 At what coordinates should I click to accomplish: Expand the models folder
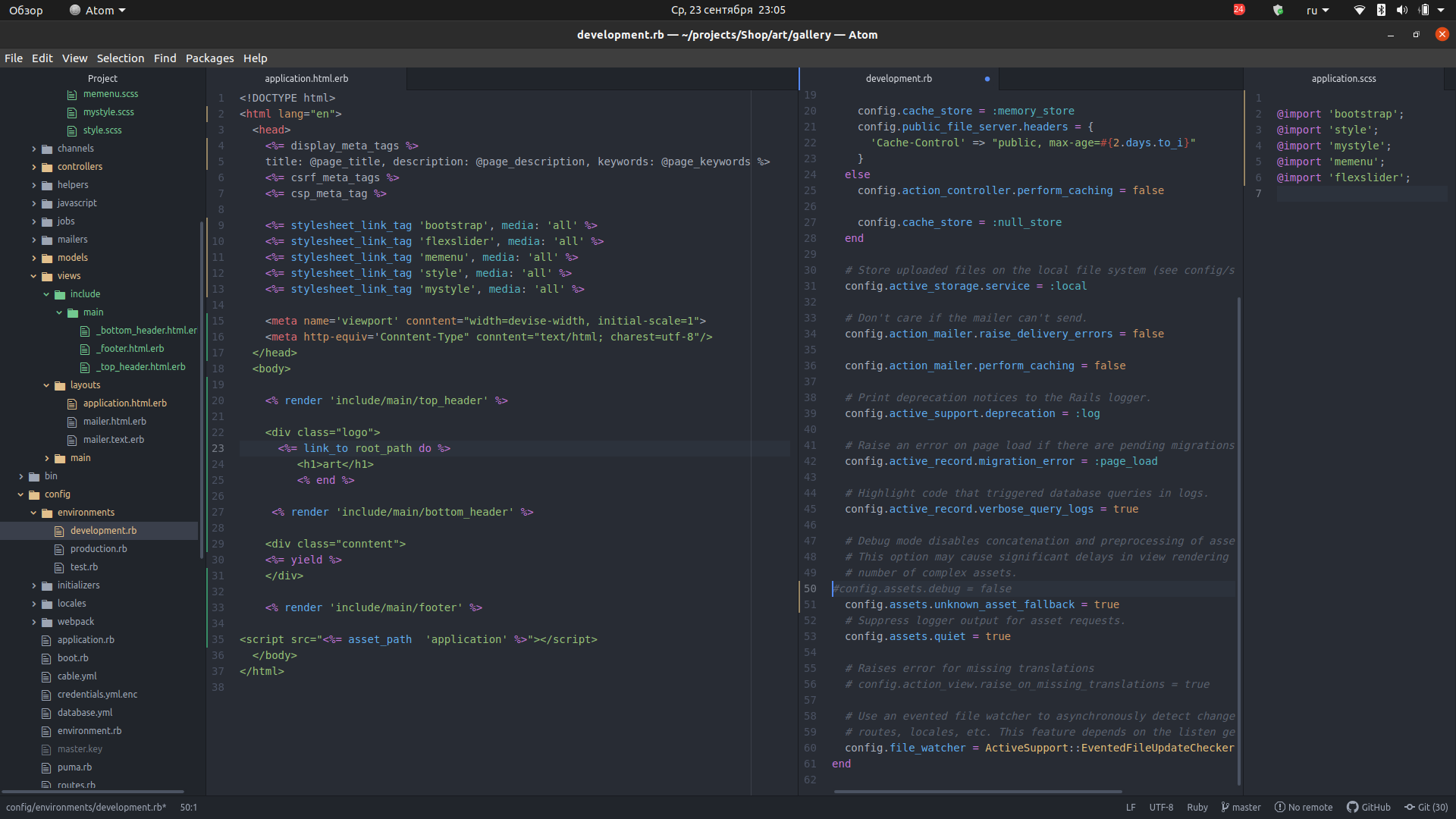pos(34,258)
